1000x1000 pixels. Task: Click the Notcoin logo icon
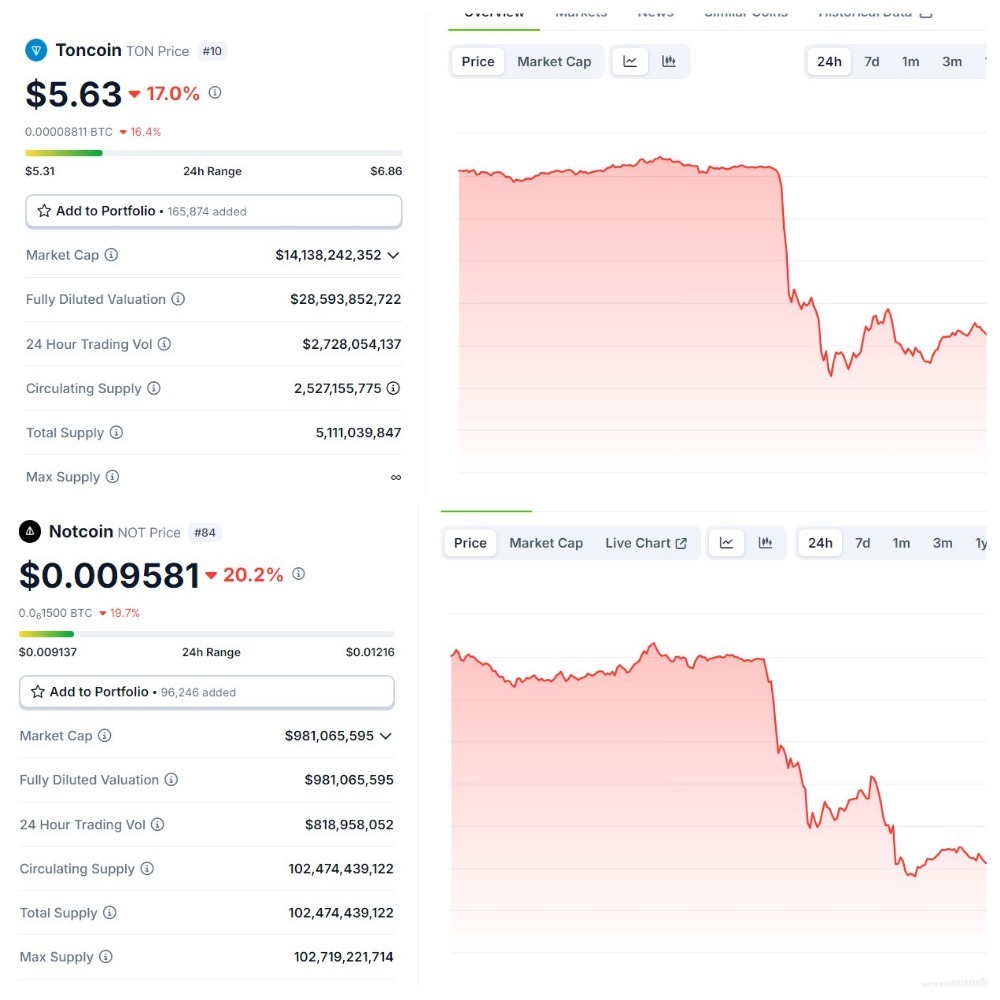pos(30,532)
